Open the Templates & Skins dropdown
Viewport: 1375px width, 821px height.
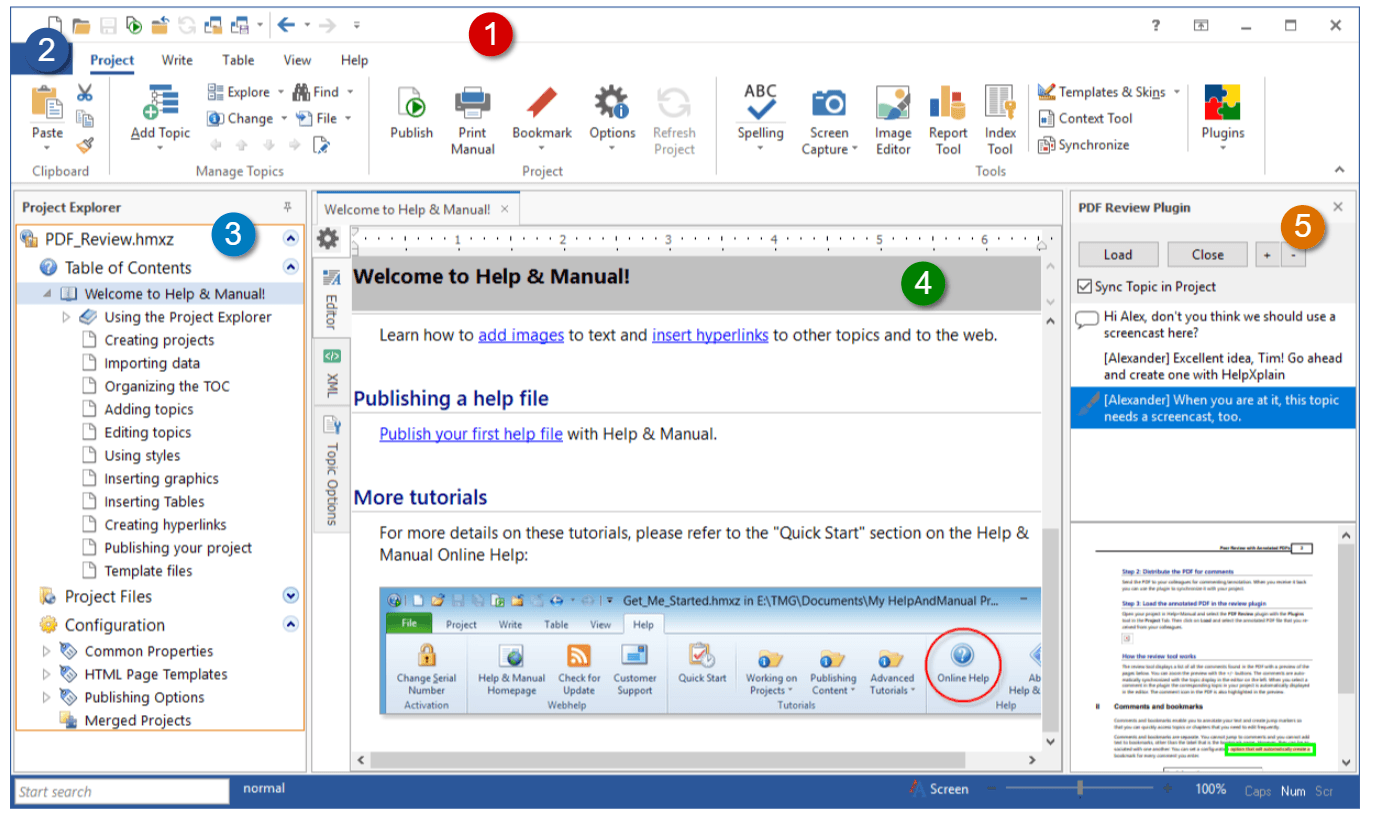click(x=1177, y=92)
